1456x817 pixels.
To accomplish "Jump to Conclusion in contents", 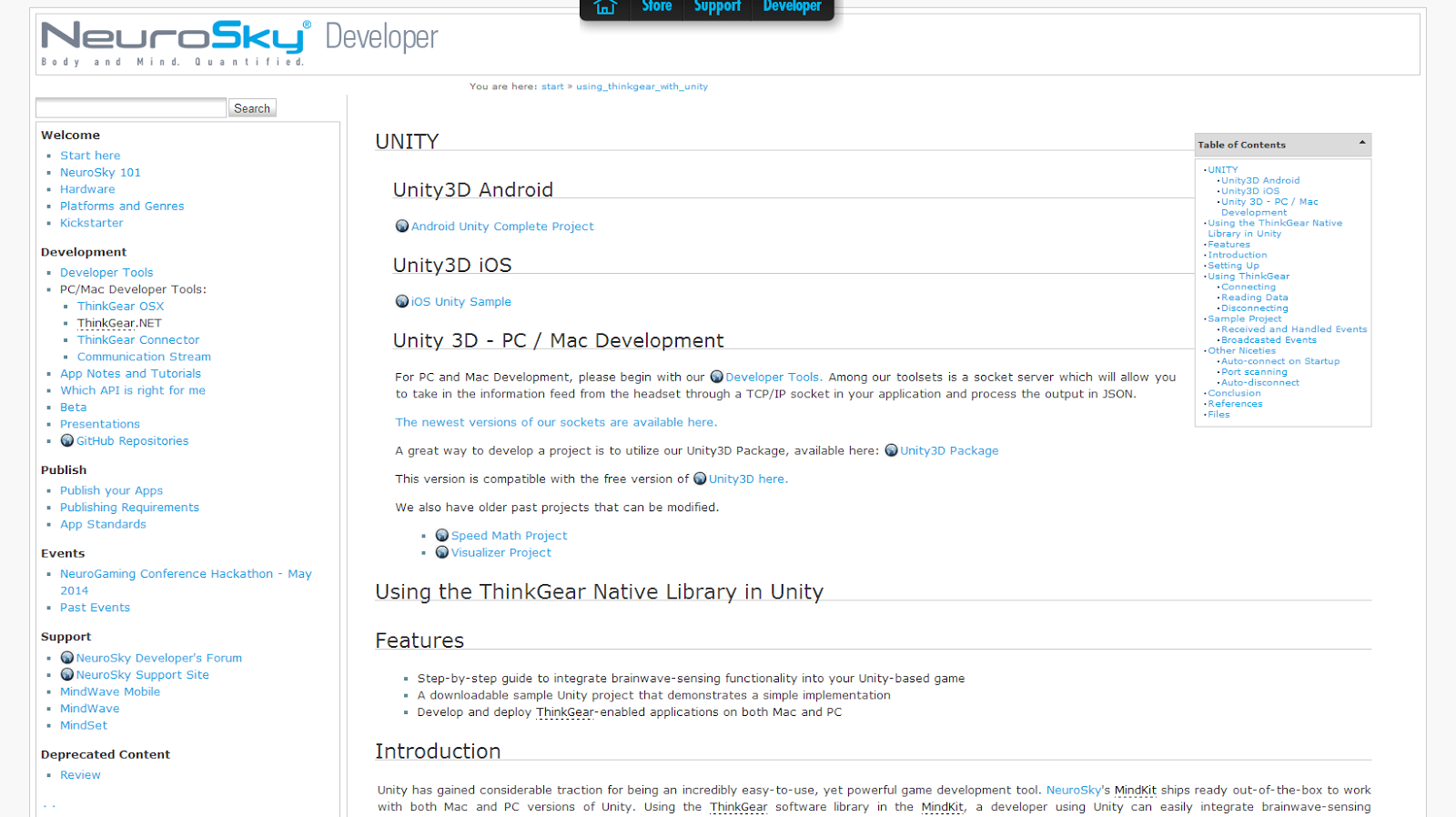I will [1234, 393].
